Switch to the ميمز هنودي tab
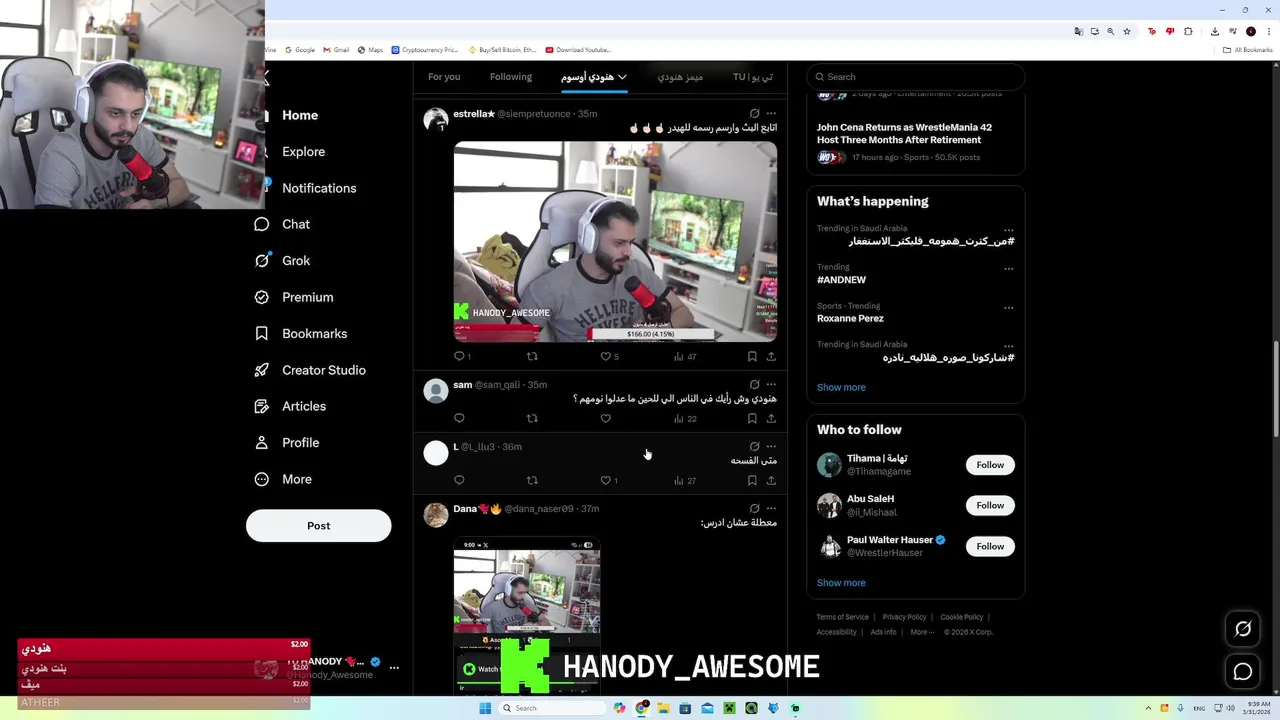This screenshot has width=1280, height=720. 680,77
